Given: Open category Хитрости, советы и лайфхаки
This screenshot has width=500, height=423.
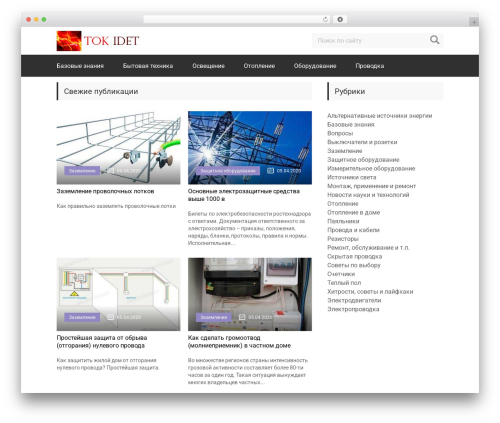Looking at the screenshot, I should (x=370, y=291).
